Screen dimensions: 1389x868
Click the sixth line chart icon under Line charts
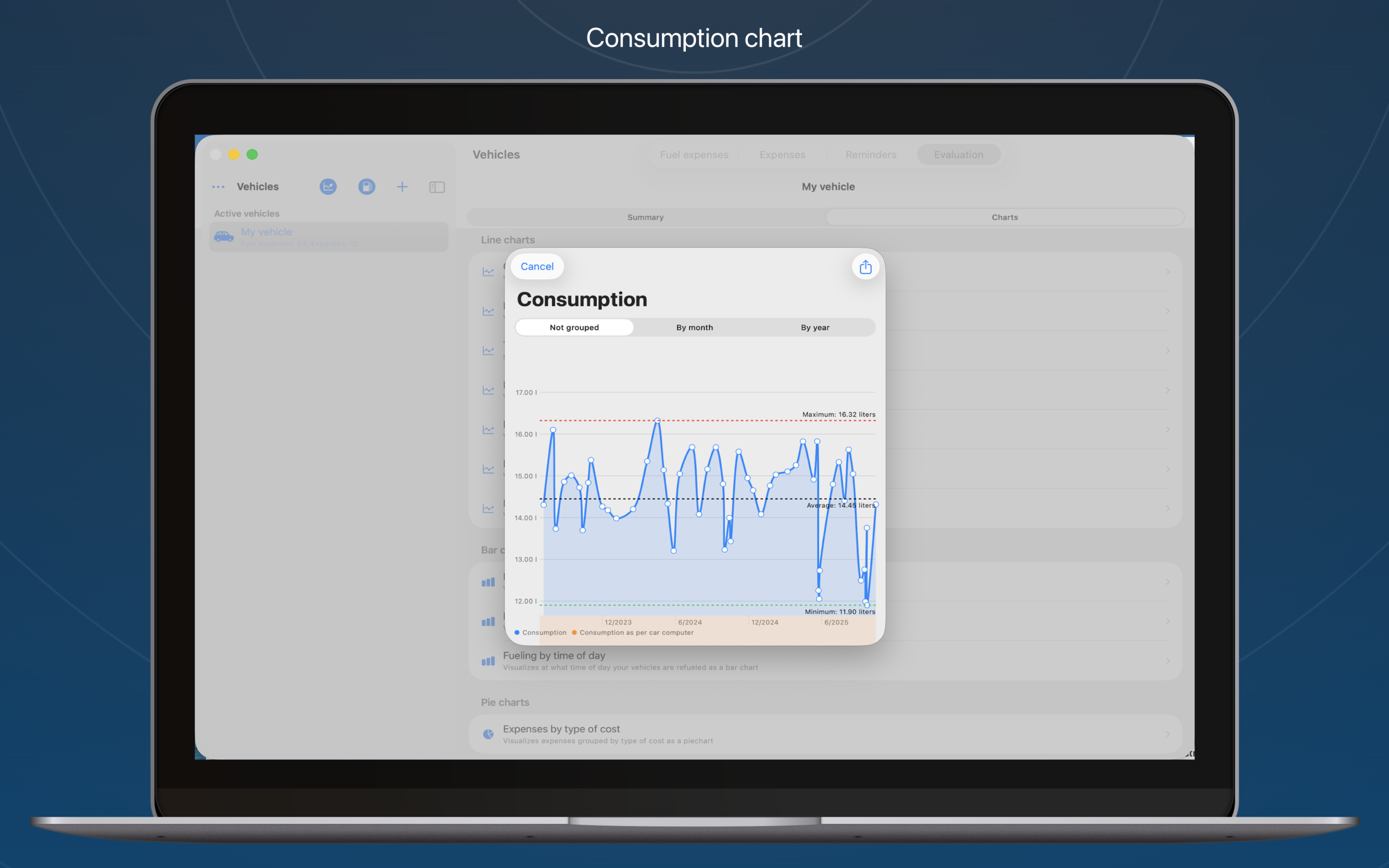(x=488, y=469)
